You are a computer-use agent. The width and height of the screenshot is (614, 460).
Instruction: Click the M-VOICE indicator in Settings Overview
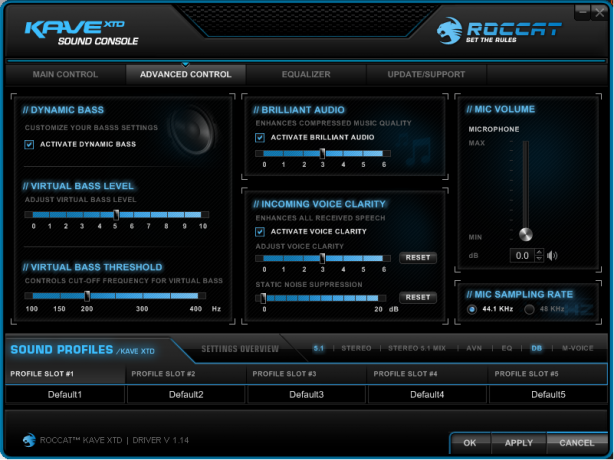click(x=578, y=348)
